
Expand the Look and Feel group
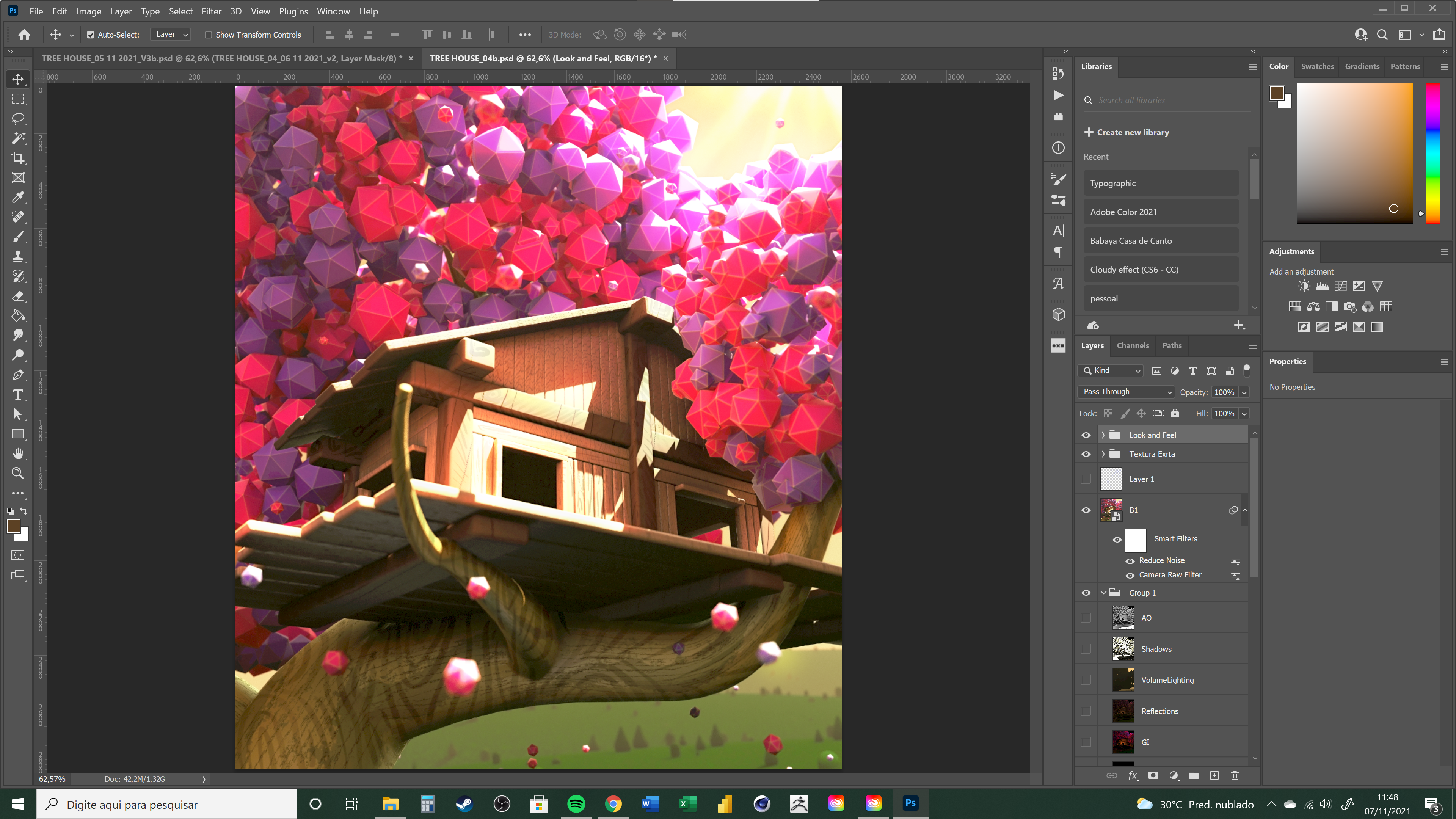pos(1103,435)
